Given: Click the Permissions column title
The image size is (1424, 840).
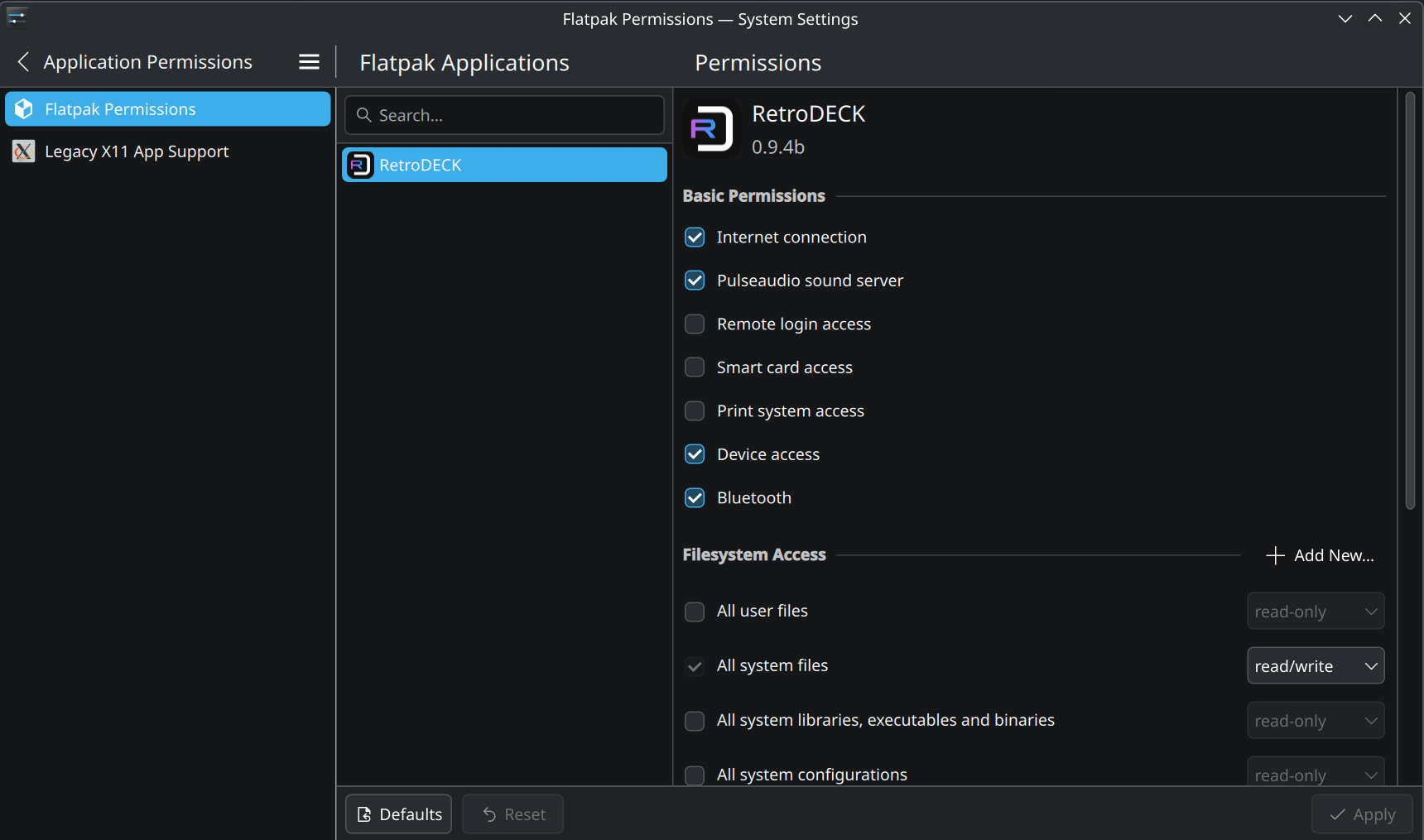Looking at the screenshot, I should [x=758, y=63].
